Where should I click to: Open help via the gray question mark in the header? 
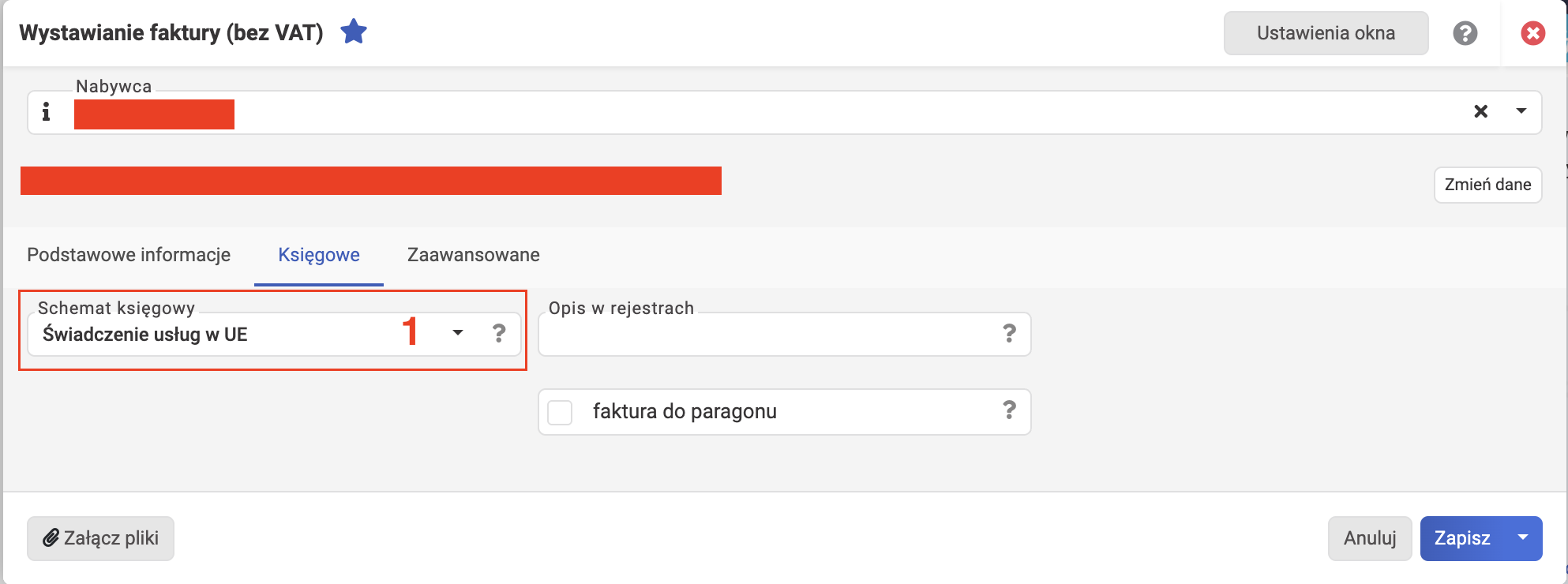[x=1465, y=33]
